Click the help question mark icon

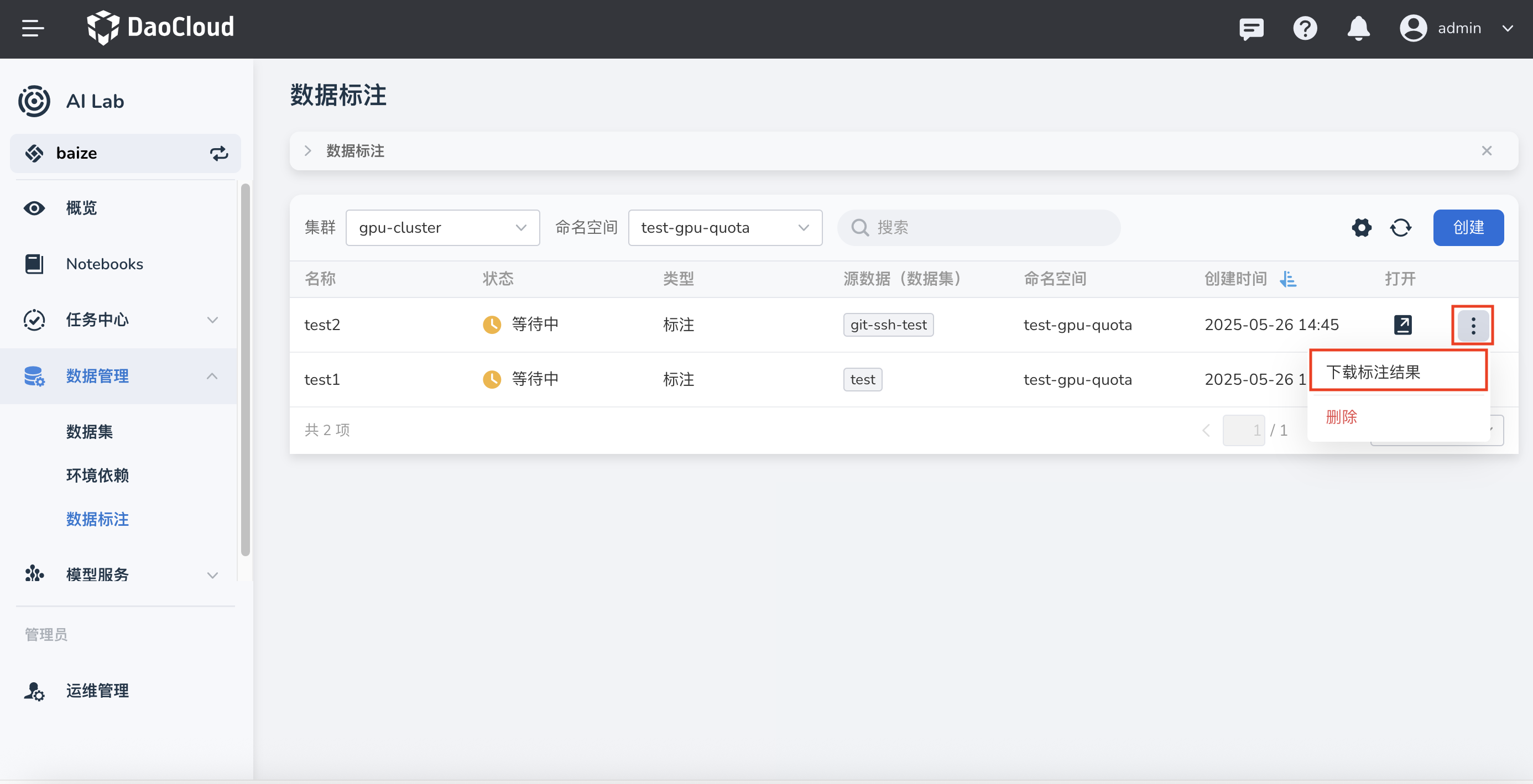tap(1305, 28)
